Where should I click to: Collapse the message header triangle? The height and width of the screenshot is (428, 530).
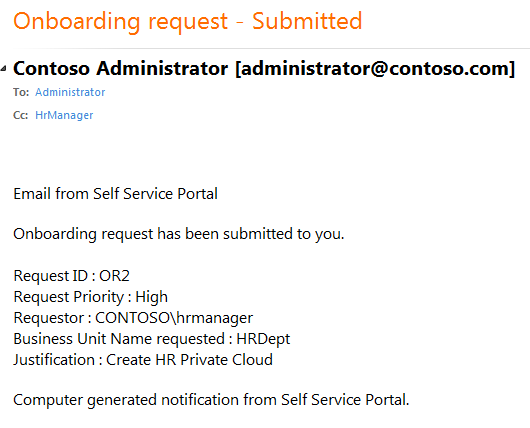tap(3, 69)
